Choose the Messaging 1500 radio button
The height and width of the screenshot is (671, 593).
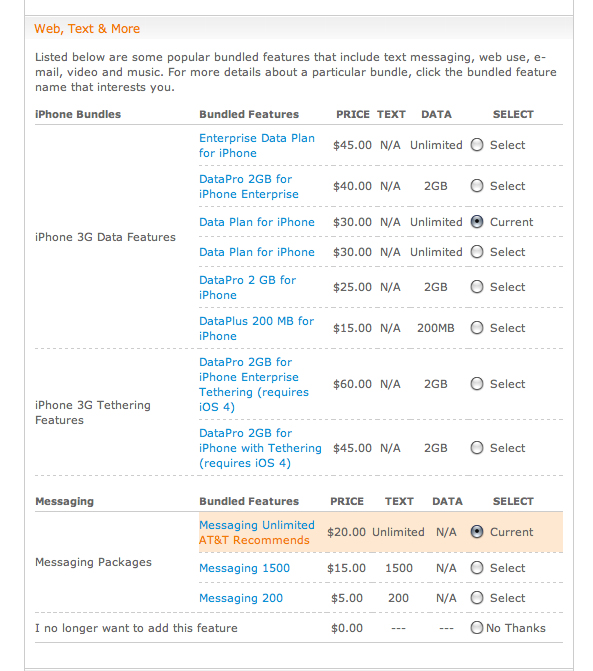(x=477, y=568)
